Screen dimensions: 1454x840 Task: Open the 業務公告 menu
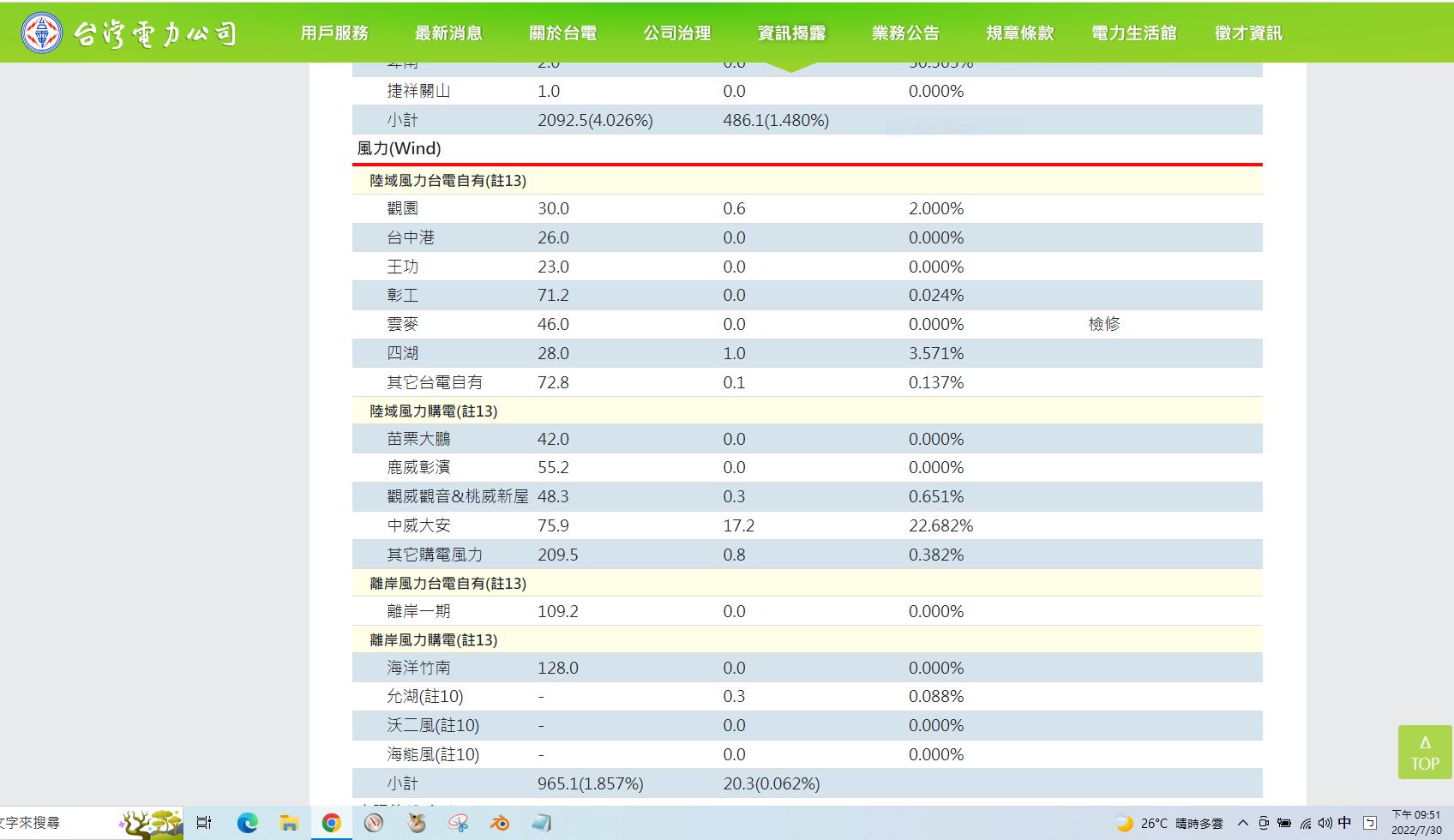click(906, 33)
